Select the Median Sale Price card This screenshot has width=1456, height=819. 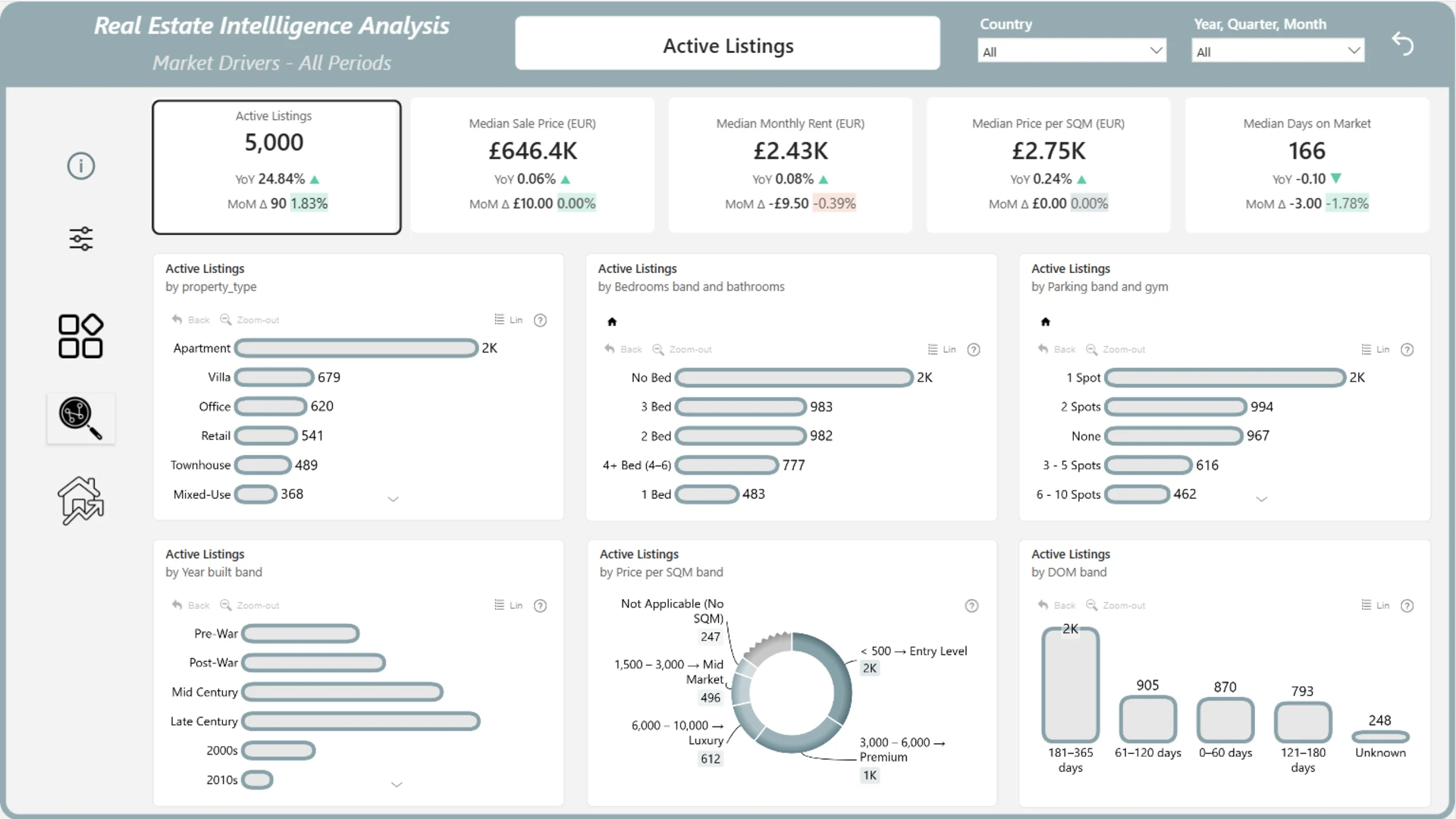coord(532,165)
